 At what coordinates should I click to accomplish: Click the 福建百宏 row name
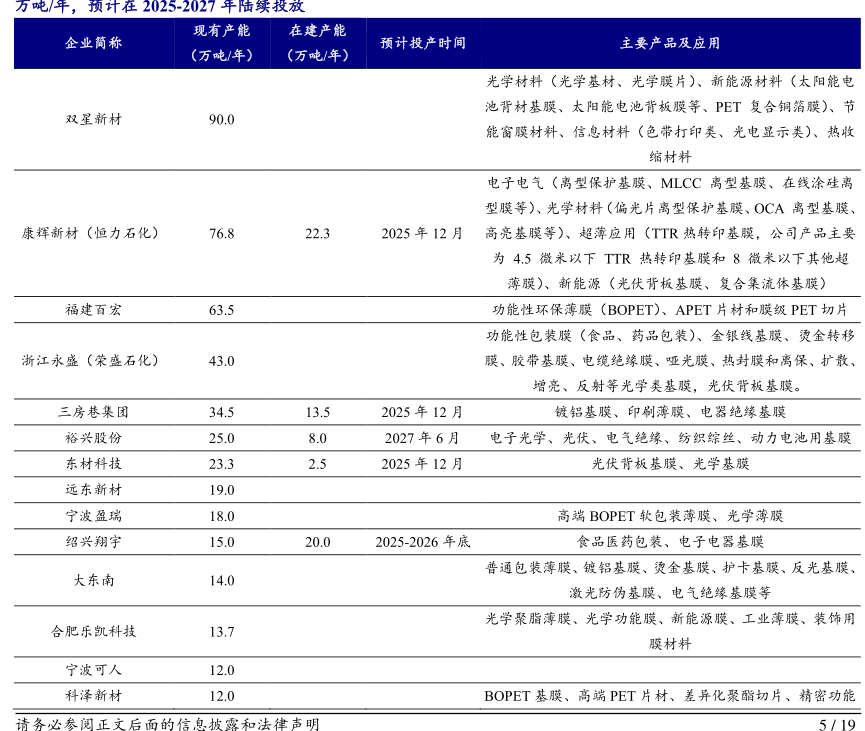pos(93,309)
